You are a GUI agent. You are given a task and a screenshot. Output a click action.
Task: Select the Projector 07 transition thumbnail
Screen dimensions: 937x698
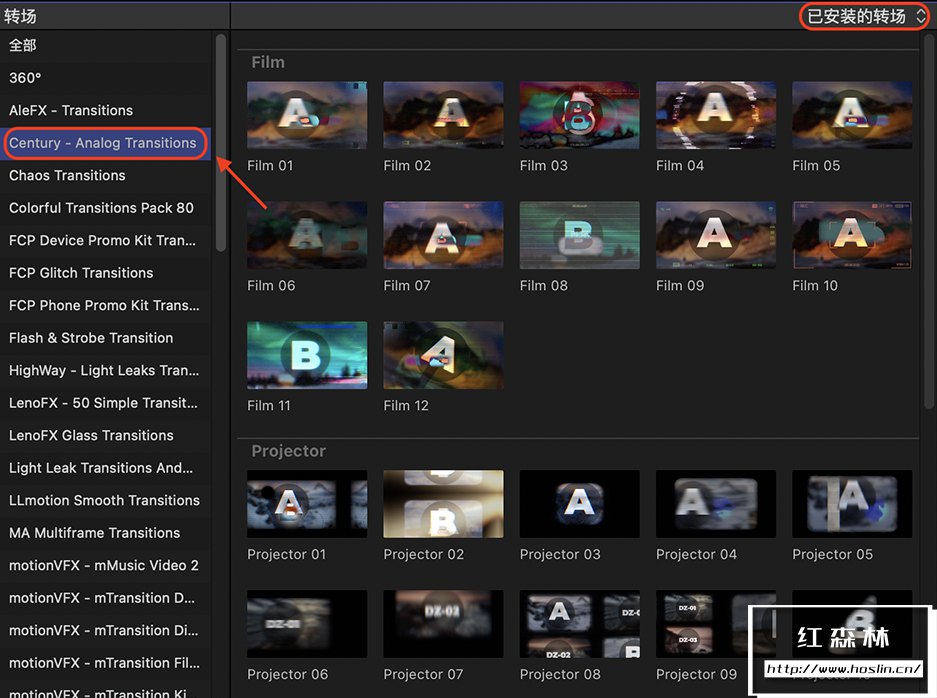coord(443,624)
